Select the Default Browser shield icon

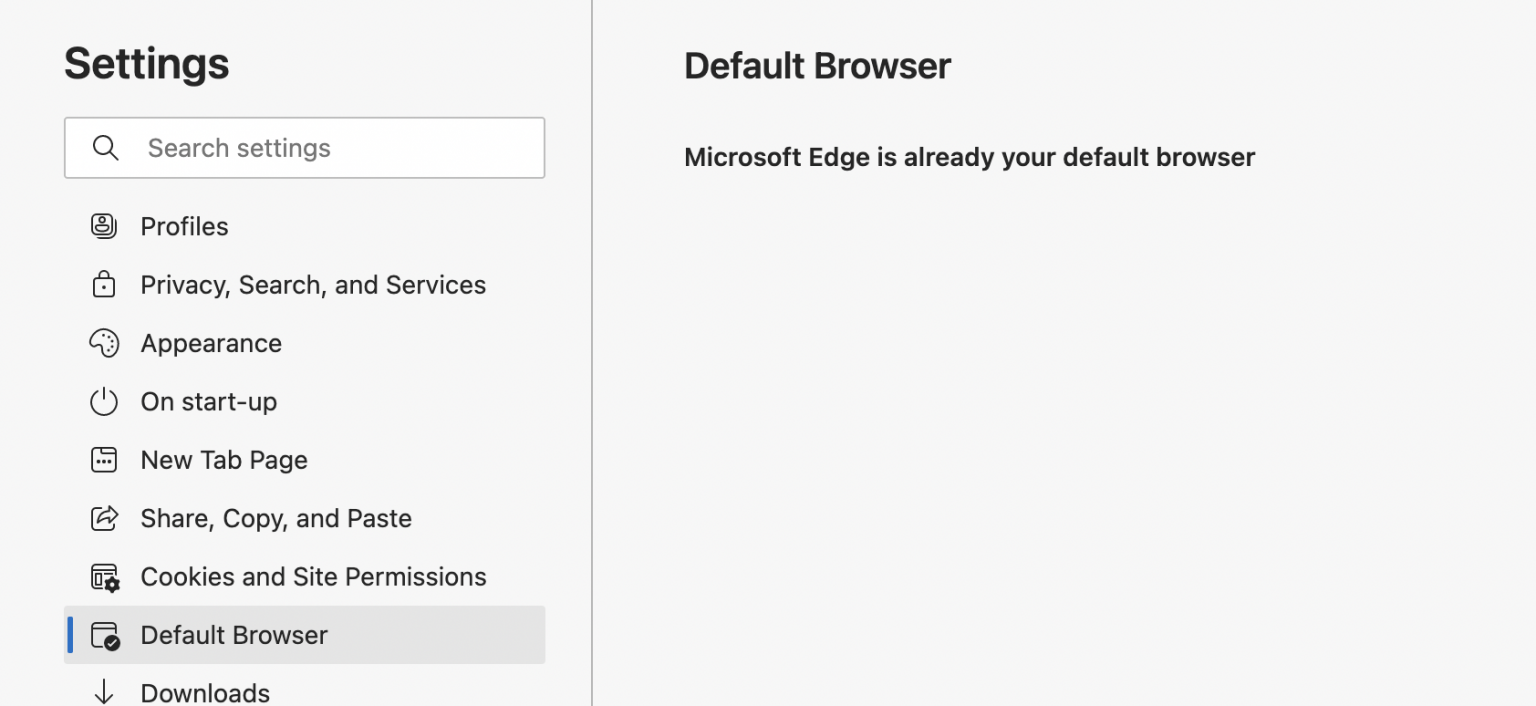point(104,635)
